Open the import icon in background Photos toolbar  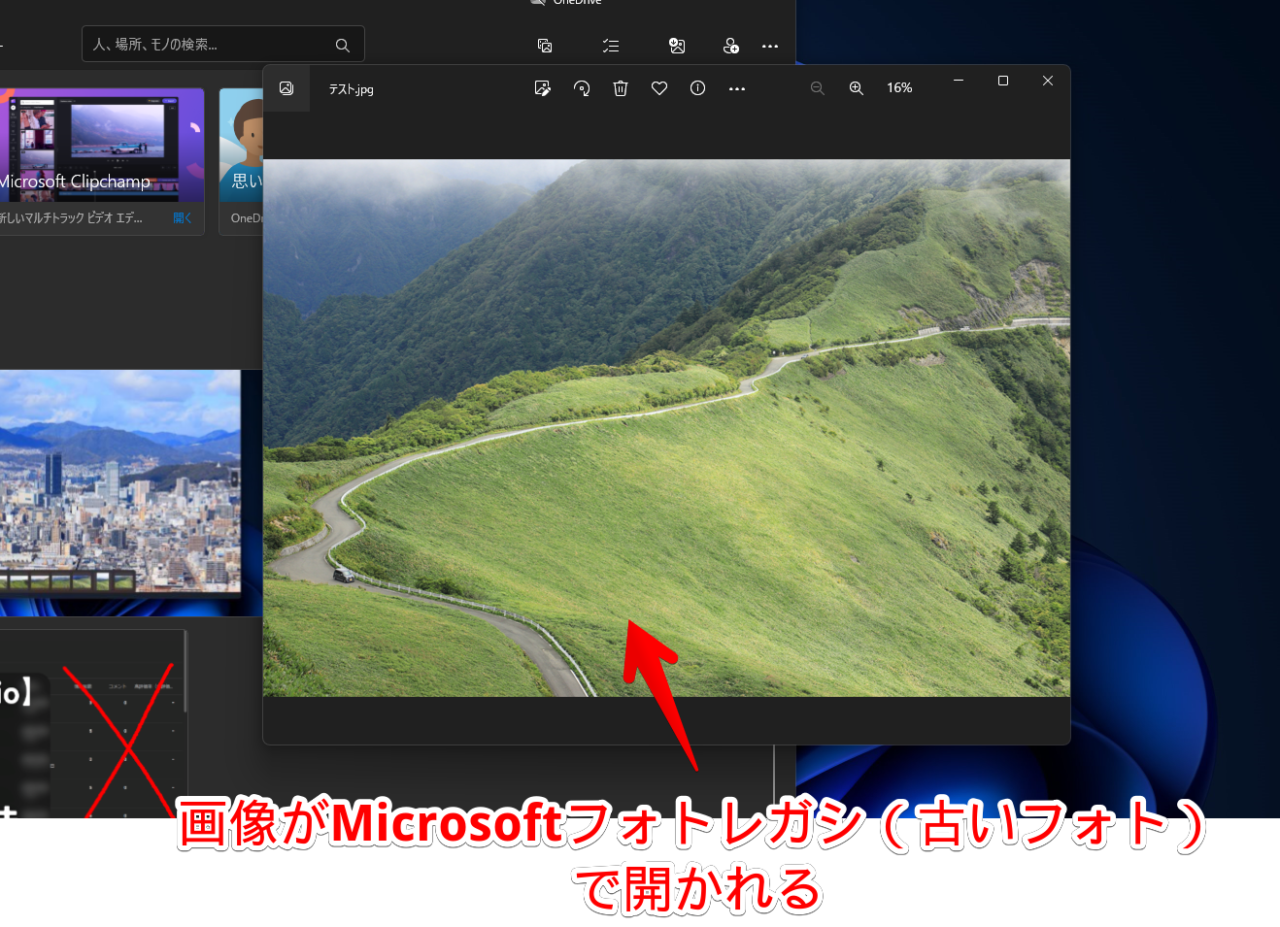(x=677, y=45)
